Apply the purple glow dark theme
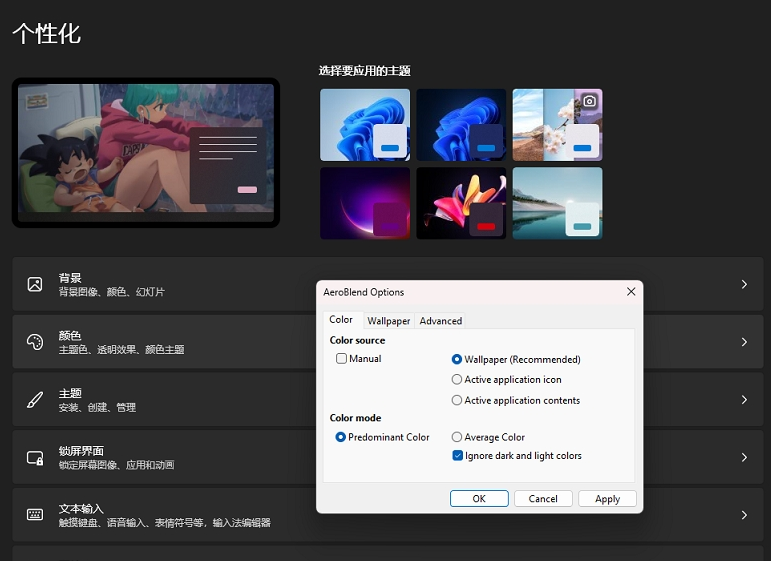Screen dimensions: 771x561 pos(365,203)
